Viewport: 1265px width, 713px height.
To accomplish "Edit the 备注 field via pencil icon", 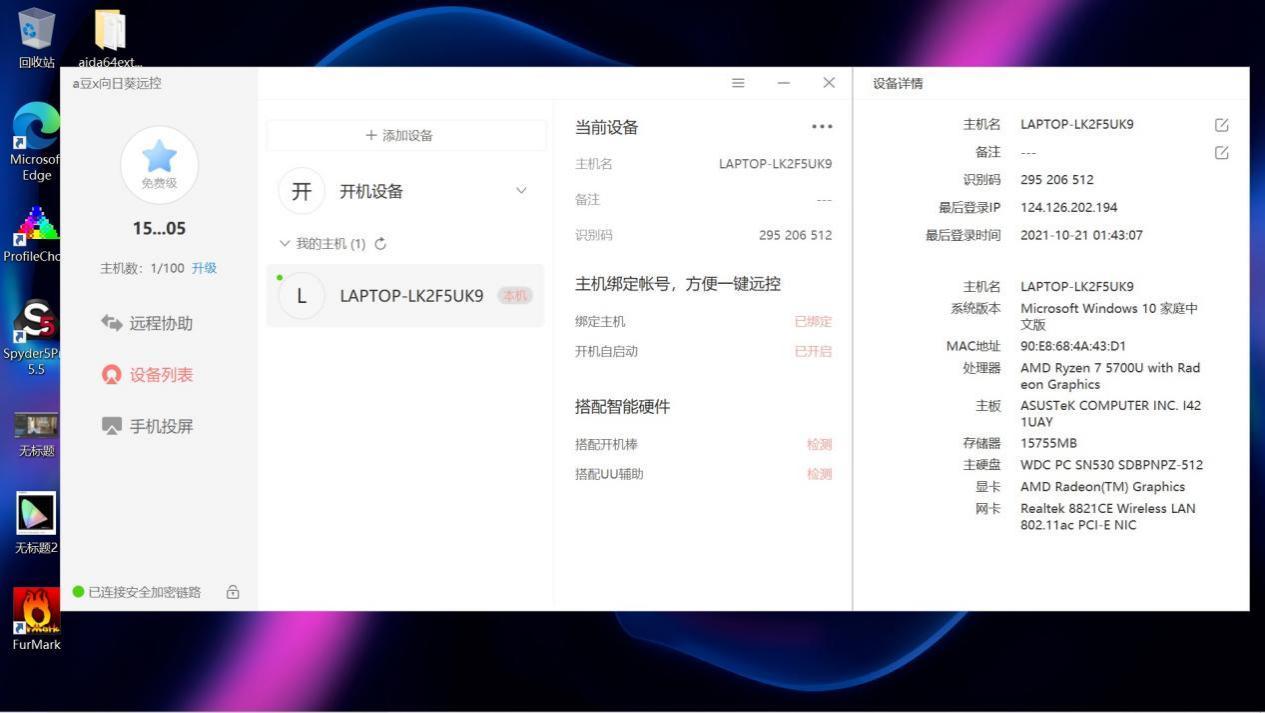I will coord(1221,152).
